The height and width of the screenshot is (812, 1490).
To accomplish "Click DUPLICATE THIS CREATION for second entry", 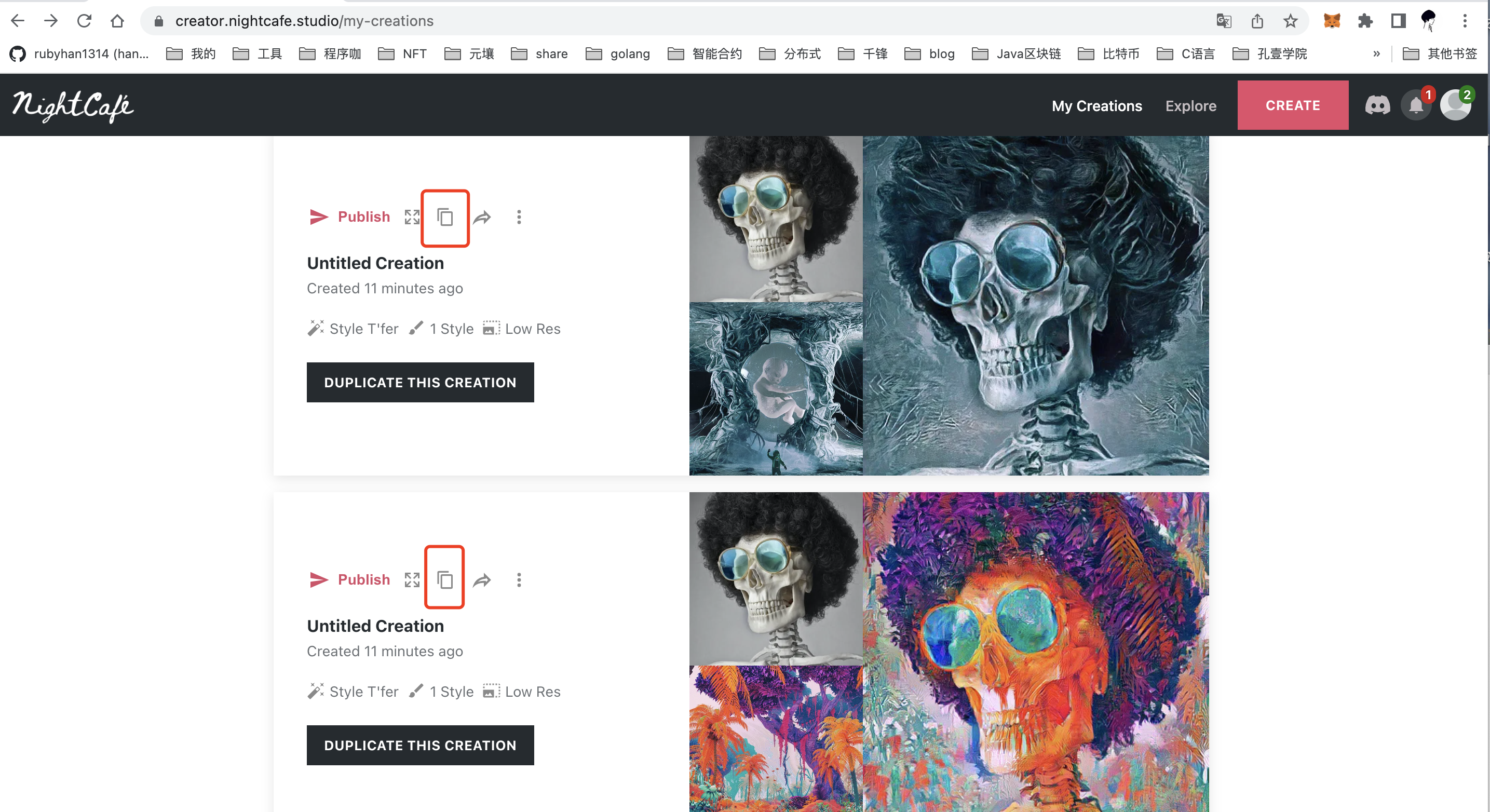I will (420, 745).
